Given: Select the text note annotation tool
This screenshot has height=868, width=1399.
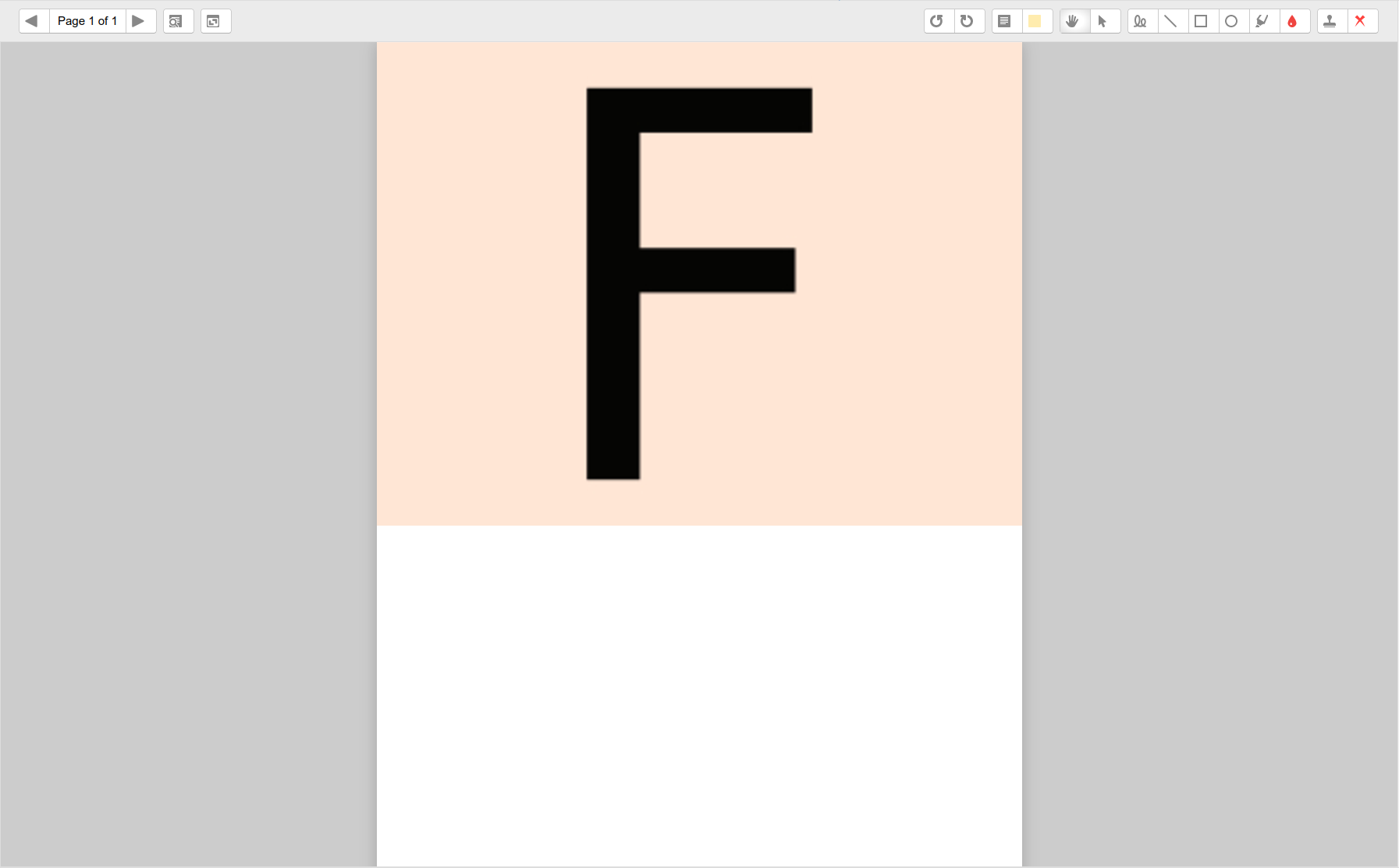Looking at the screenshot, I should click(x=1007, y=21).
